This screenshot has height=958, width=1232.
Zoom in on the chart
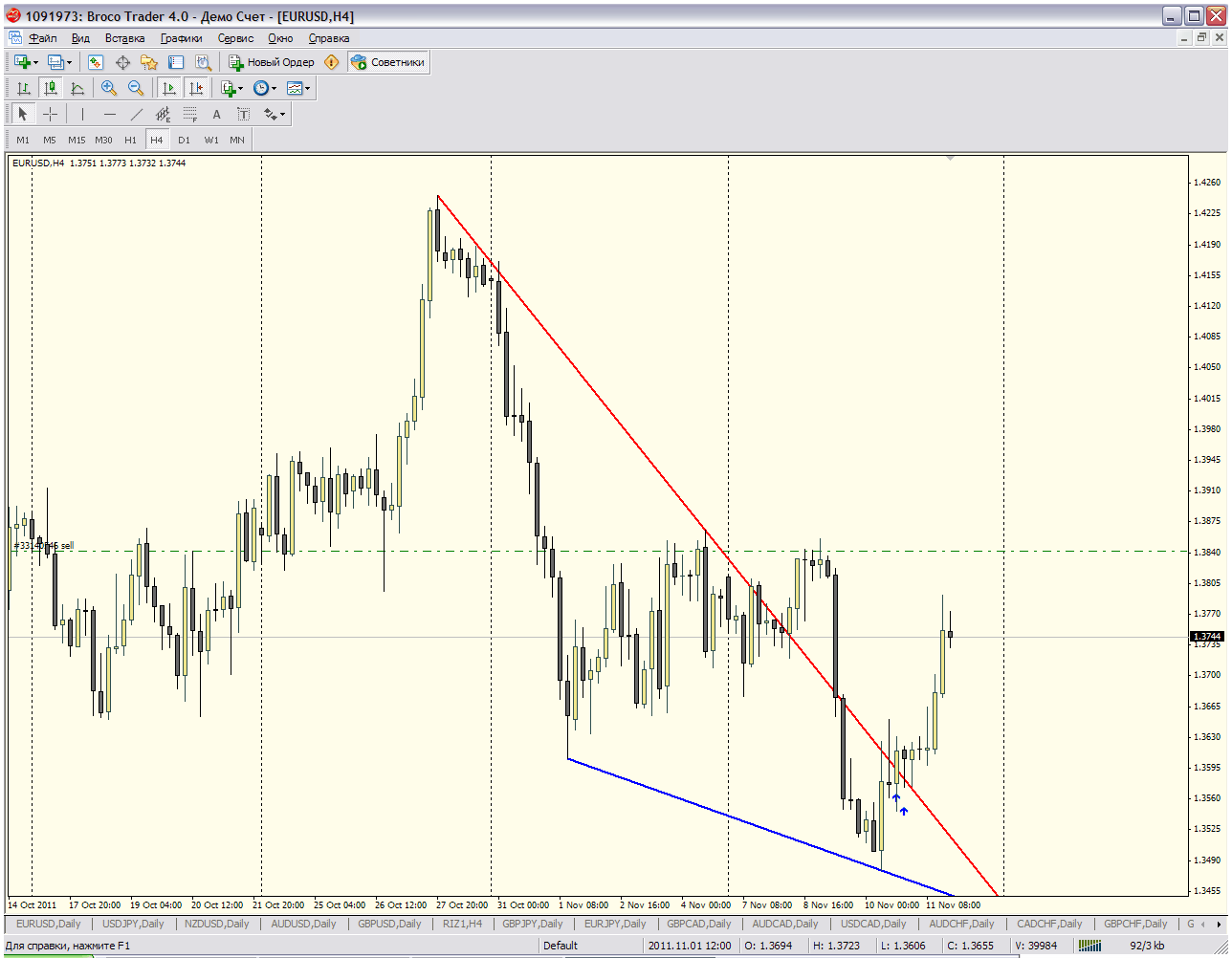tap(109, 88)
